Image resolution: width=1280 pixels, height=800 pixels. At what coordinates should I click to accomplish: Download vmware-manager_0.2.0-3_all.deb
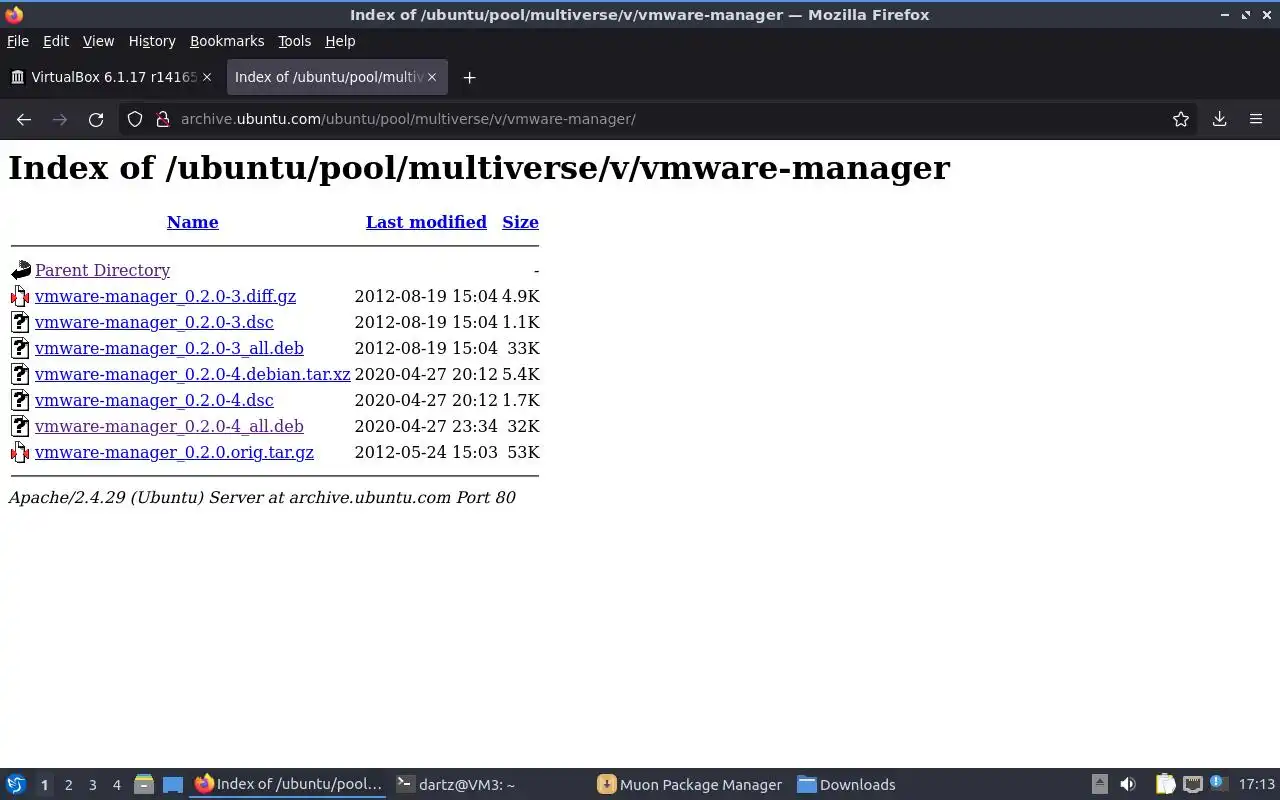click(169, 348)
